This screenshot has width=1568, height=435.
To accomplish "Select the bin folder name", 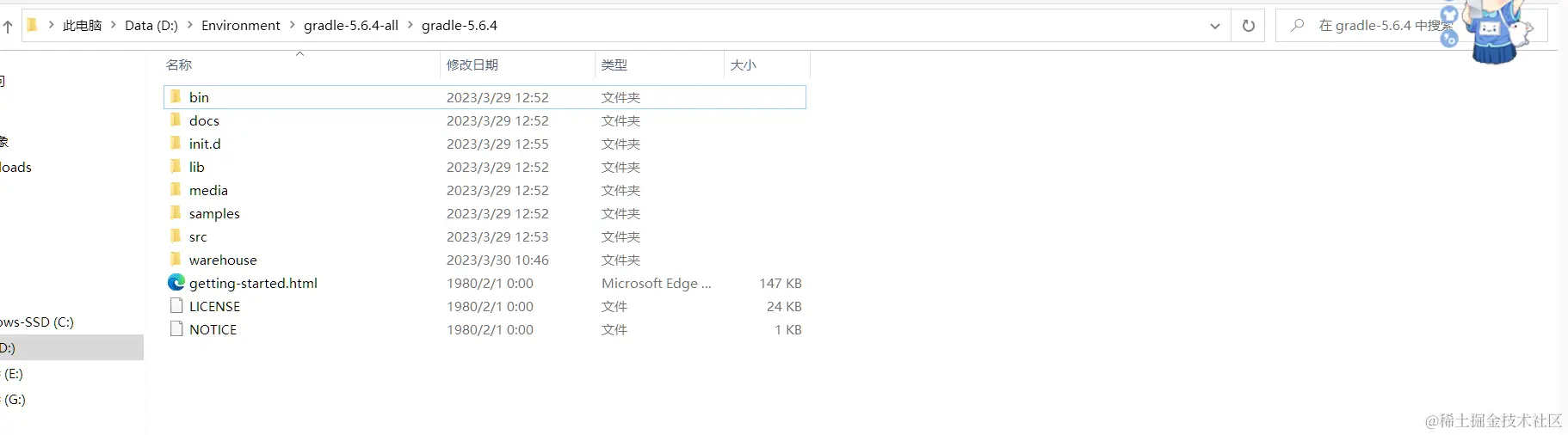I will [x=199, y=97].
